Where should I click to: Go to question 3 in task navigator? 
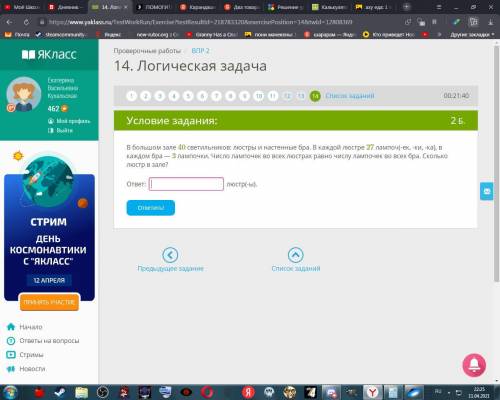coord(160,96)
